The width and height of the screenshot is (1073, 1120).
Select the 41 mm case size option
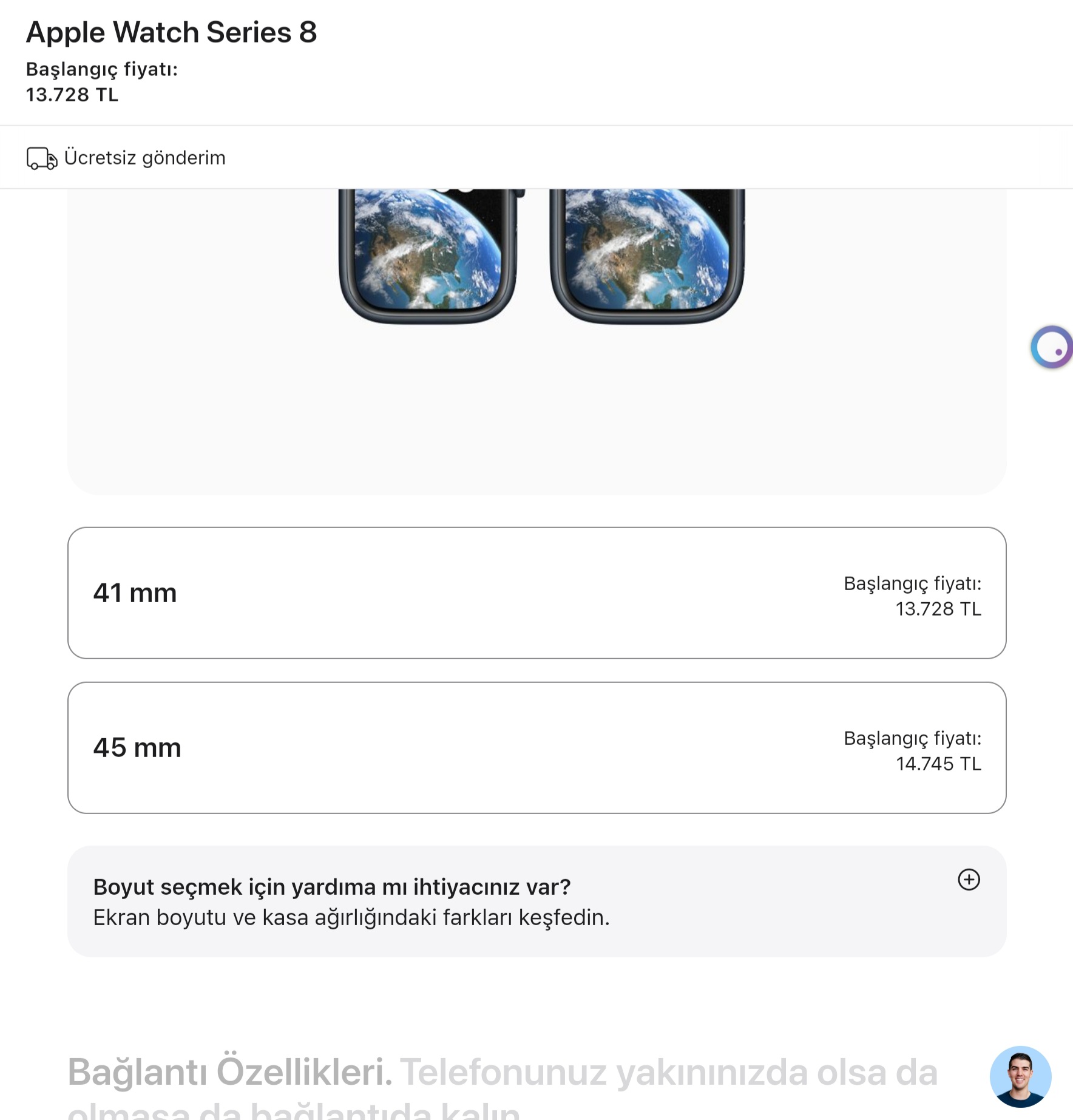536,592
